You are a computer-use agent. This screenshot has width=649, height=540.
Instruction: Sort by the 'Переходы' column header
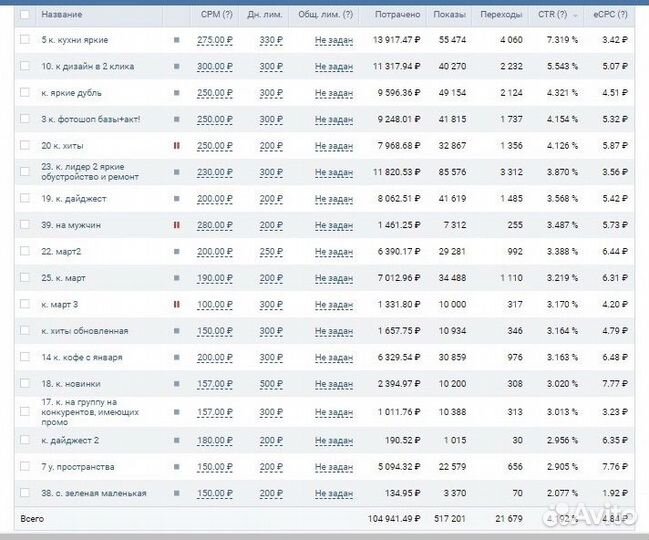[500, 15]
